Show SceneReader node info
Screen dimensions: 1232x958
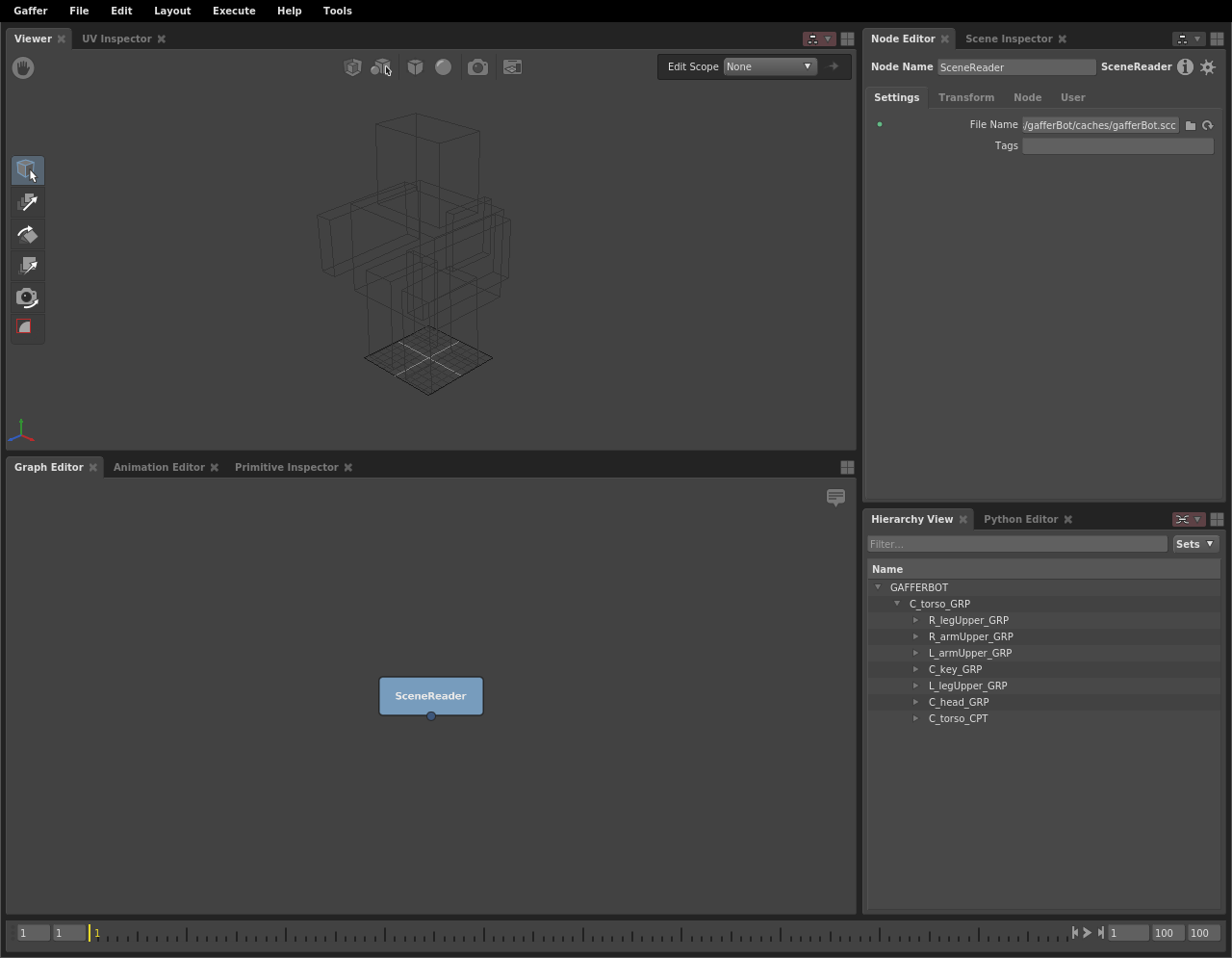tap(1185, 66)
